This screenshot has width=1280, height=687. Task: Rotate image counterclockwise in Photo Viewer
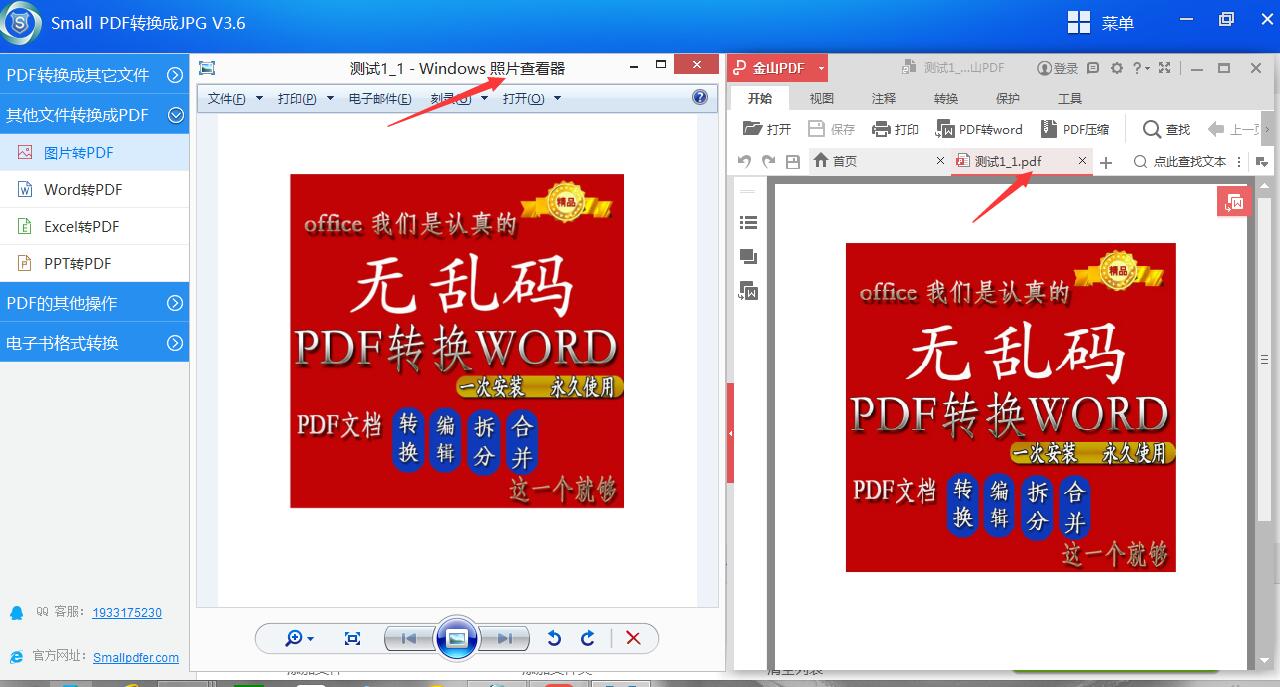coord(554,638)
